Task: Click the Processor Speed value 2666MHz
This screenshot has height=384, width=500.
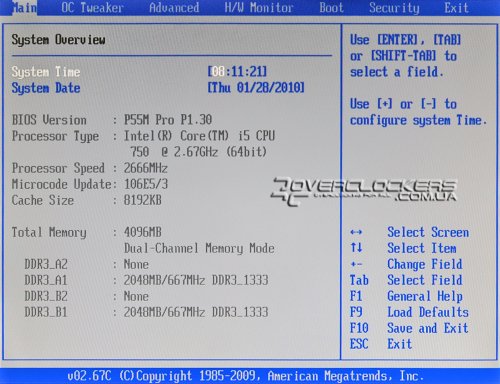Action: [146, 168]
